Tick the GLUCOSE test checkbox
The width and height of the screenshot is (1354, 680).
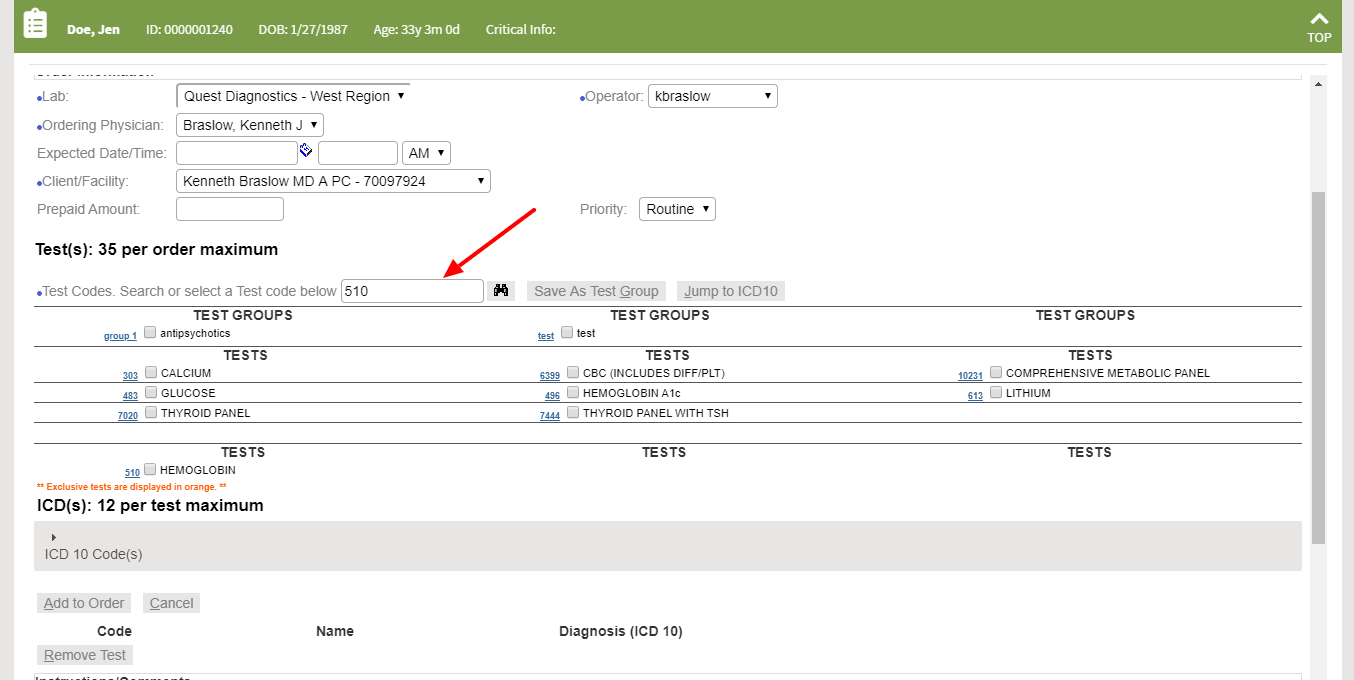(151, 392)
